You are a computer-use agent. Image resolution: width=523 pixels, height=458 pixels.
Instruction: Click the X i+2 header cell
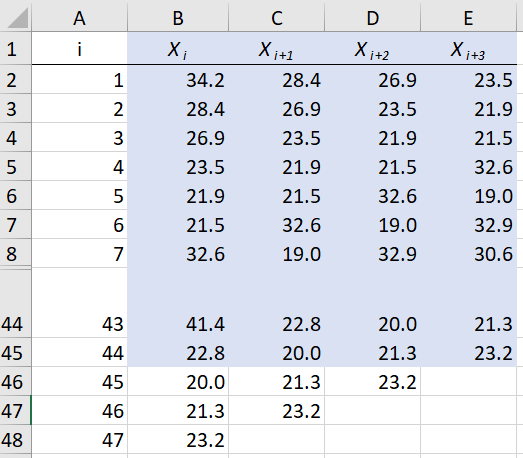point(373,49)
